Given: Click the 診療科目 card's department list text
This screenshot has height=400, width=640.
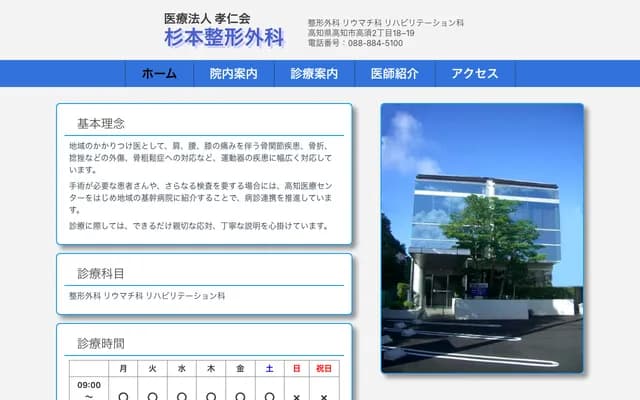Looking at the screenshot, I should tap(147, 296).
